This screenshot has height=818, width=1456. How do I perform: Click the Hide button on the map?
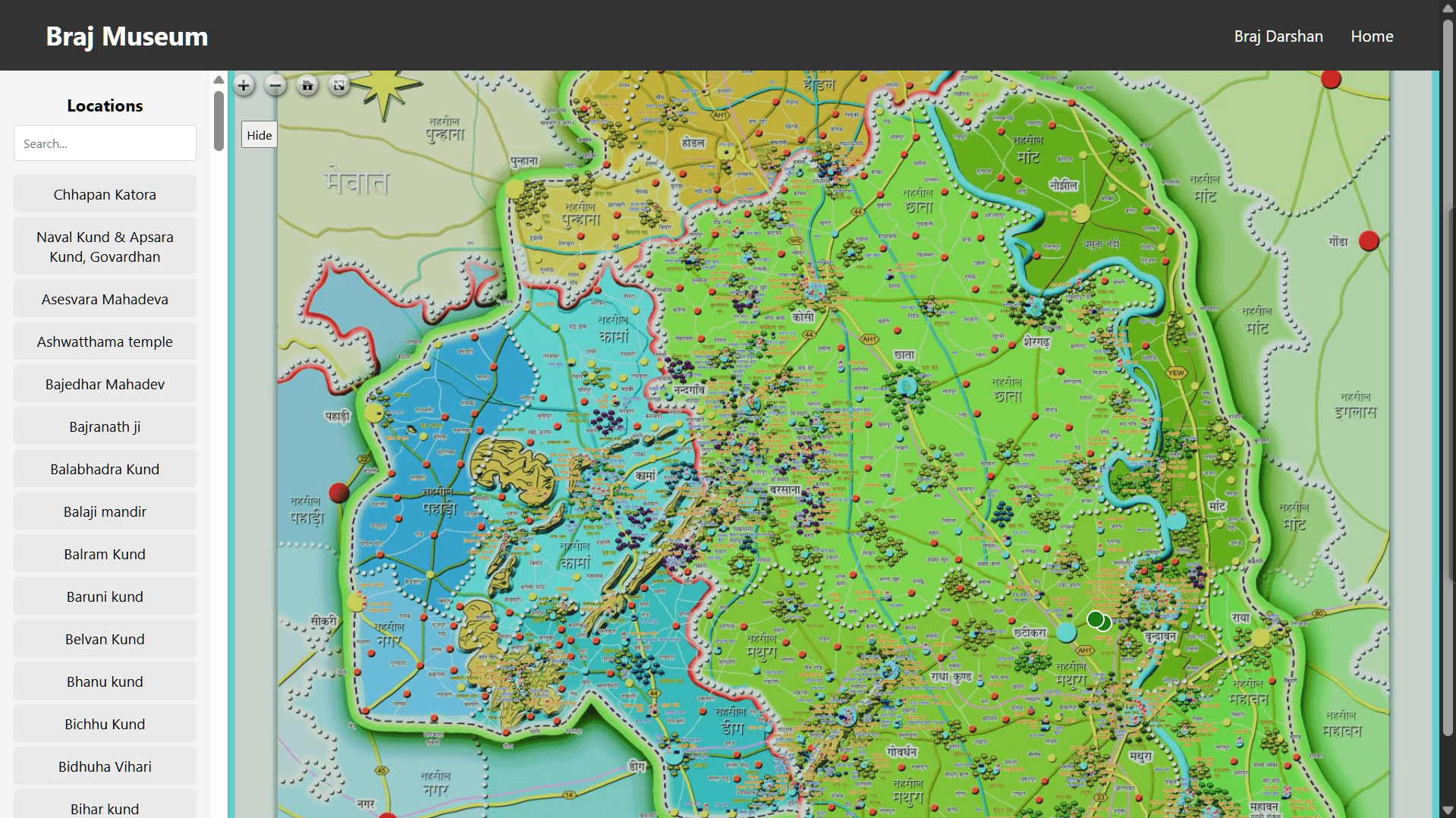(259, 135)
